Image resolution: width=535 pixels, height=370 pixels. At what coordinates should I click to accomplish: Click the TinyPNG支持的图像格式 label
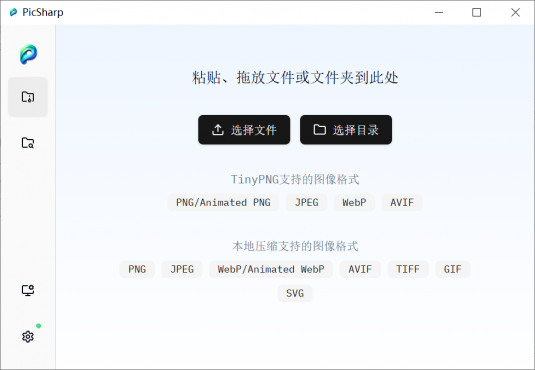coord(295,179)
